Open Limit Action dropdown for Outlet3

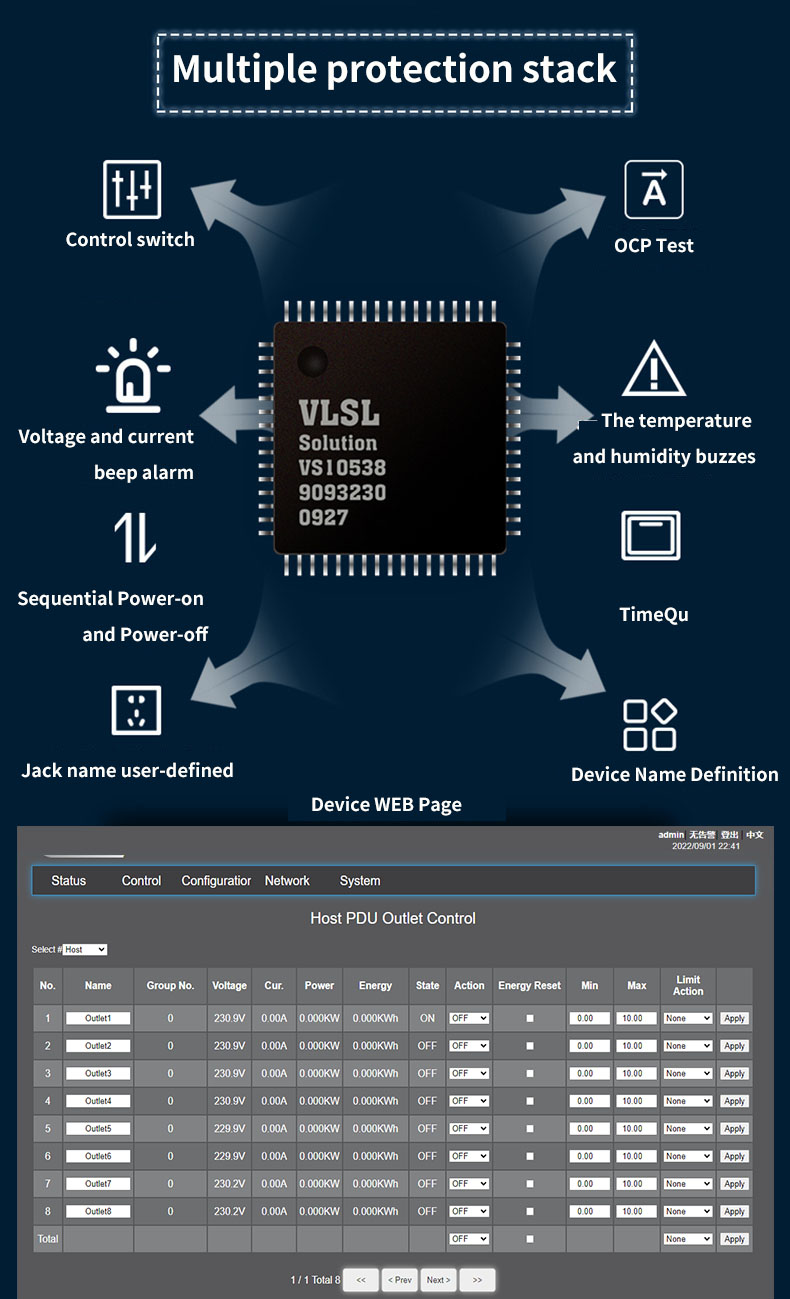(687, 1073)
